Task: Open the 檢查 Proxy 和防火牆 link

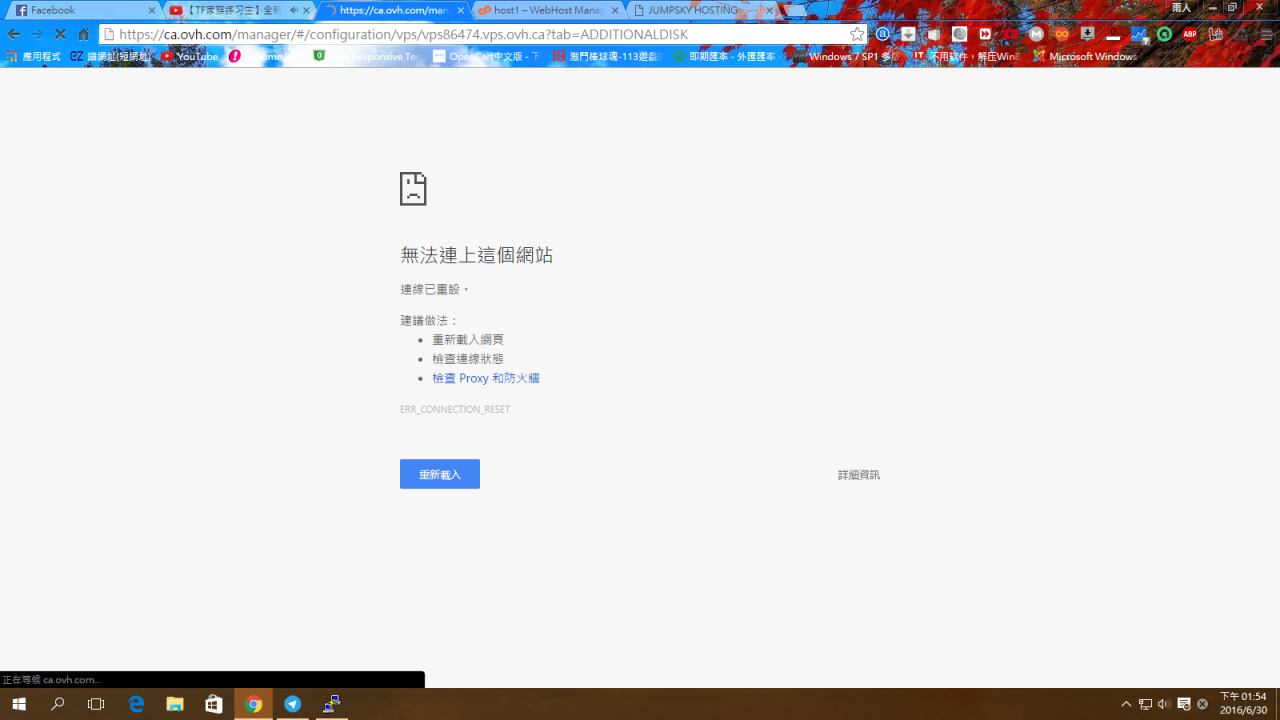Action: tap(485, 378)
